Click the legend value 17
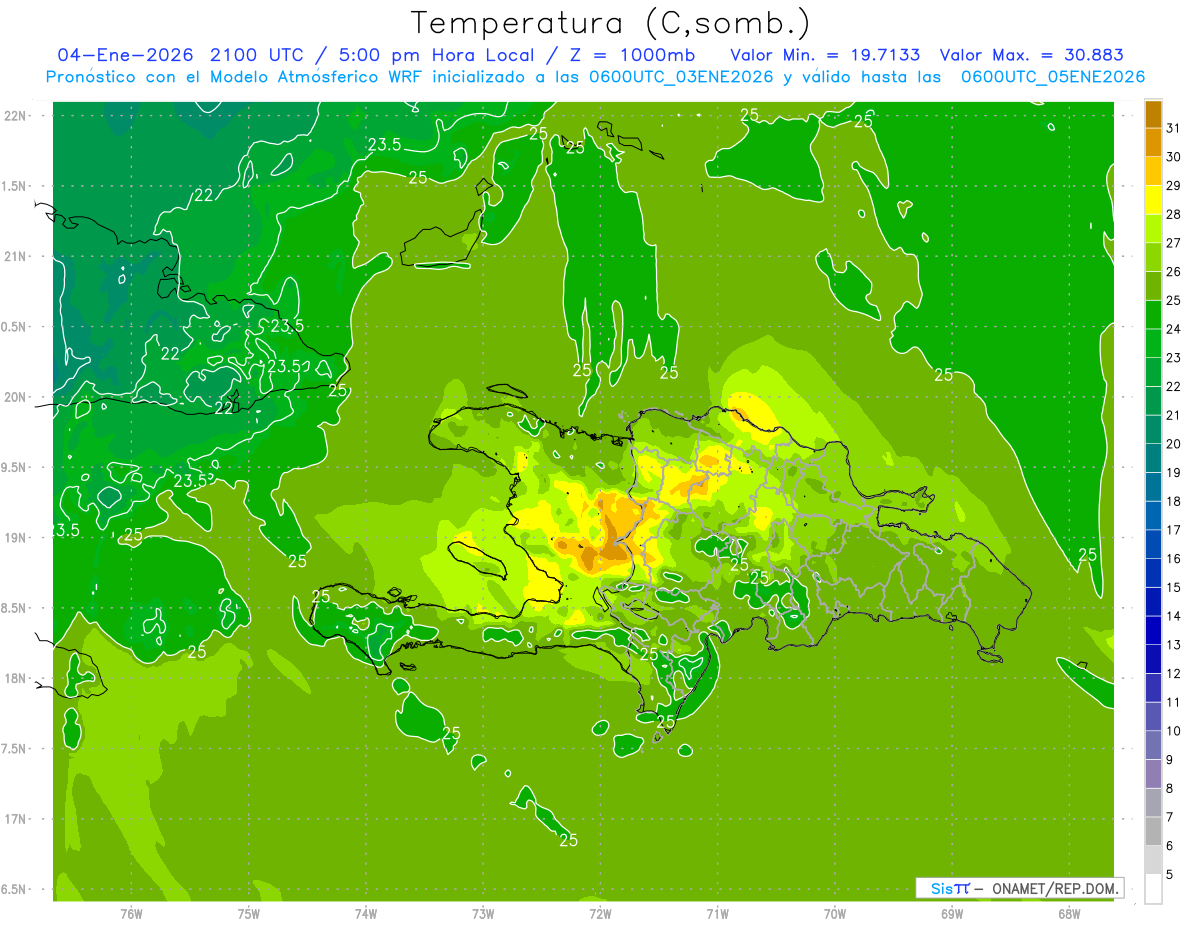The image size is (1200, 927). pos(1174,530)
